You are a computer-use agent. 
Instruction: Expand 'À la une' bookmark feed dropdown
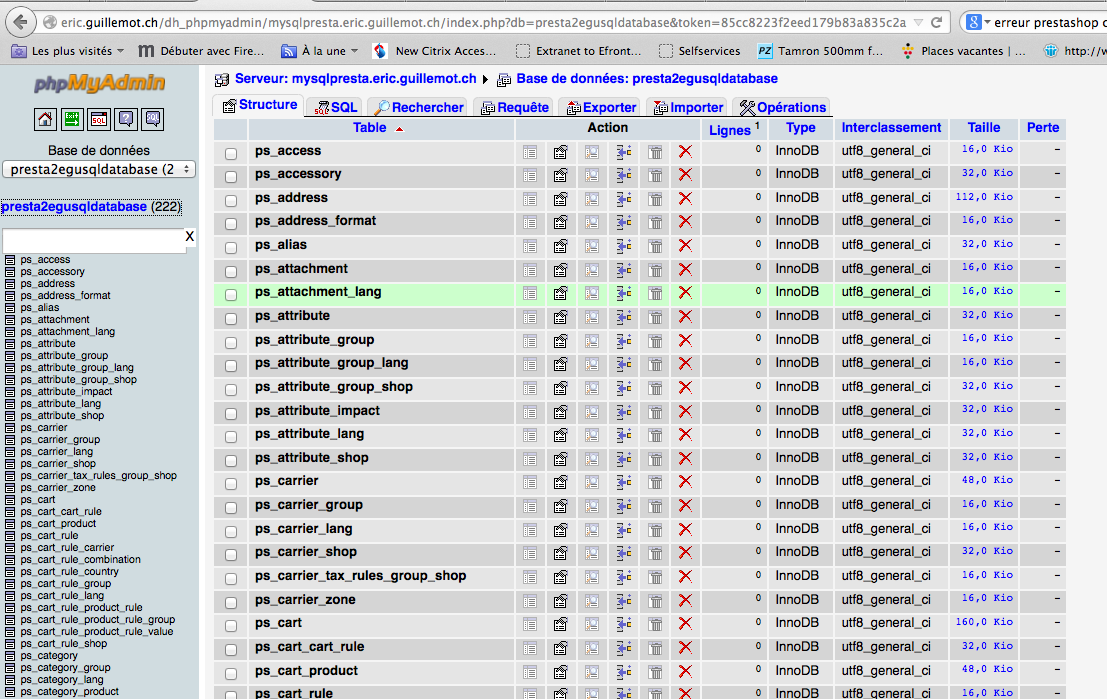[x=354, y=51]
